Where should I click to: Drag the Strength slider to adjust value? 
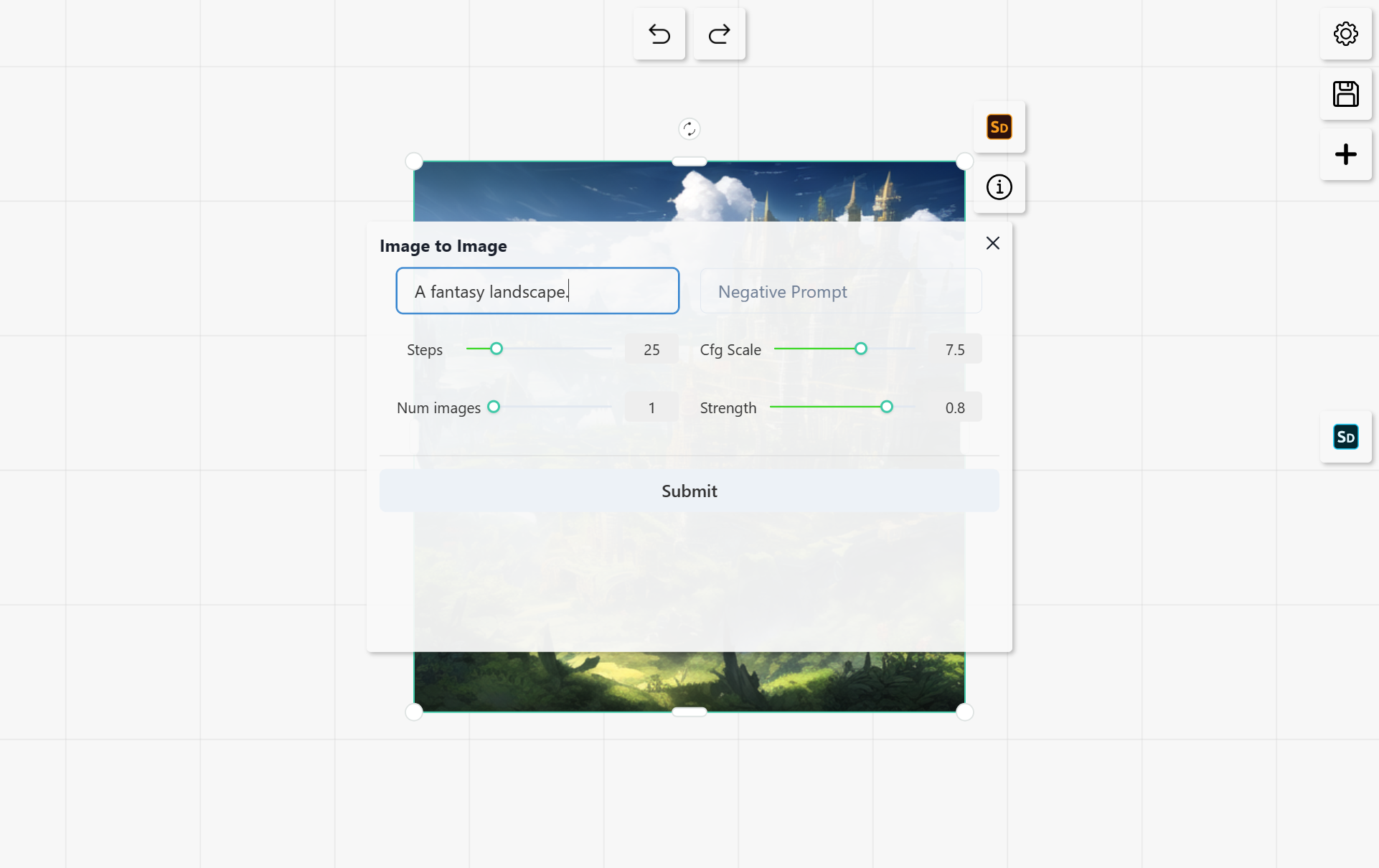tap(885, 407)
